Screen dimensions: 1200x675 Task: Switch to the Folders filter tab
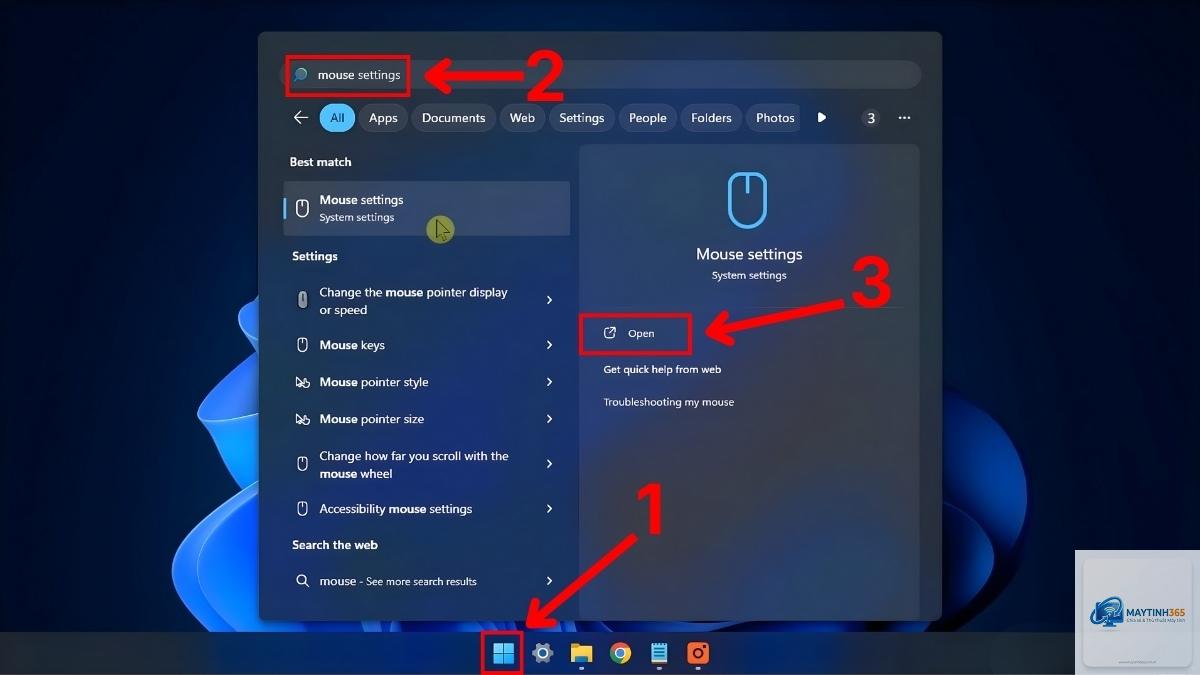pos(711,118)
